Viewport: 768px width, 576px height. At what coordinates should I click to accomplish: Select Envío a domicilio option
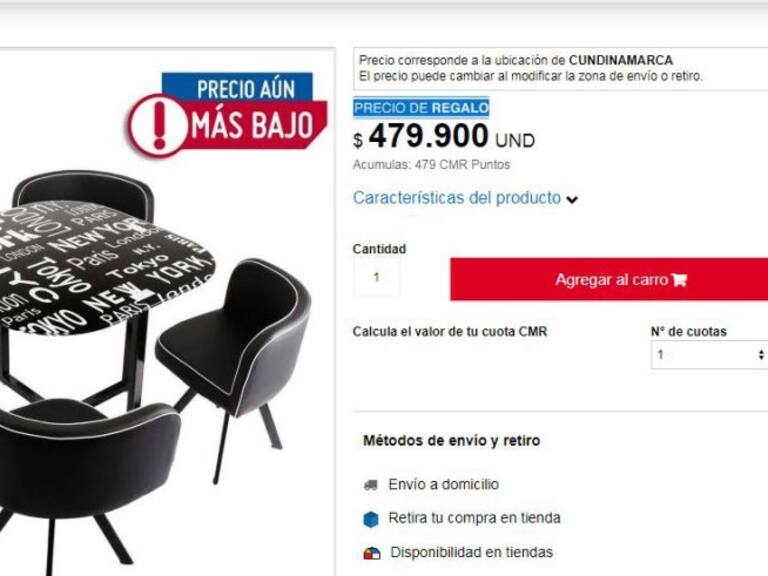click(443, 484)
